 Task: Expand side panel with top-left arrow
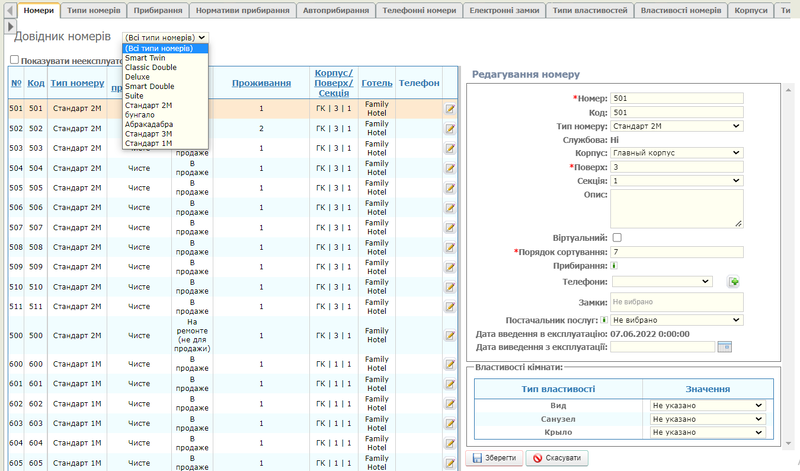pos(10,27)
